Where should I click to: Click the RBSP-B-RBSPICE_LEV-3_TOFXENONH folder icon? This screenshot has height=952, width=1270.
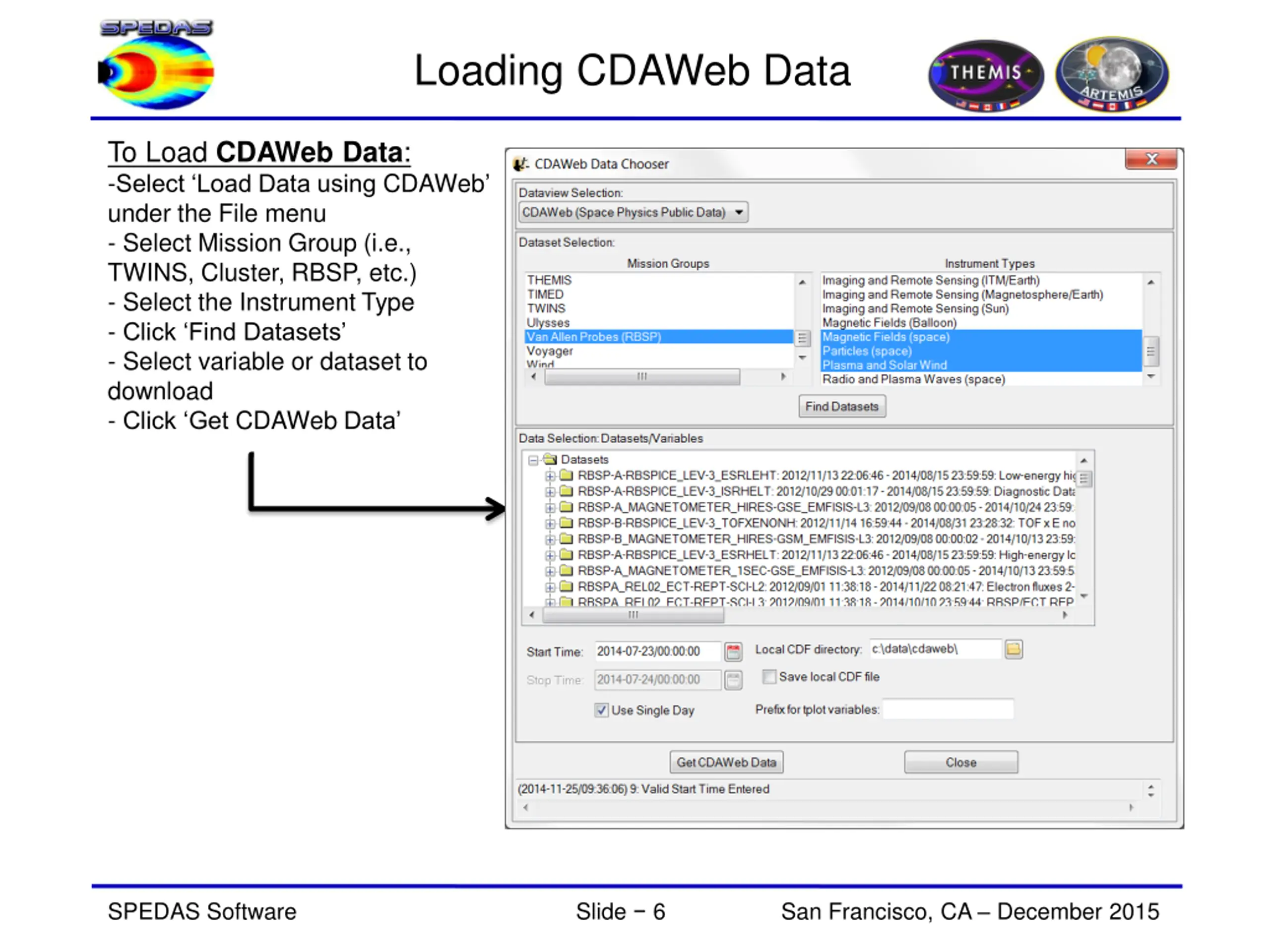(567, 523)
